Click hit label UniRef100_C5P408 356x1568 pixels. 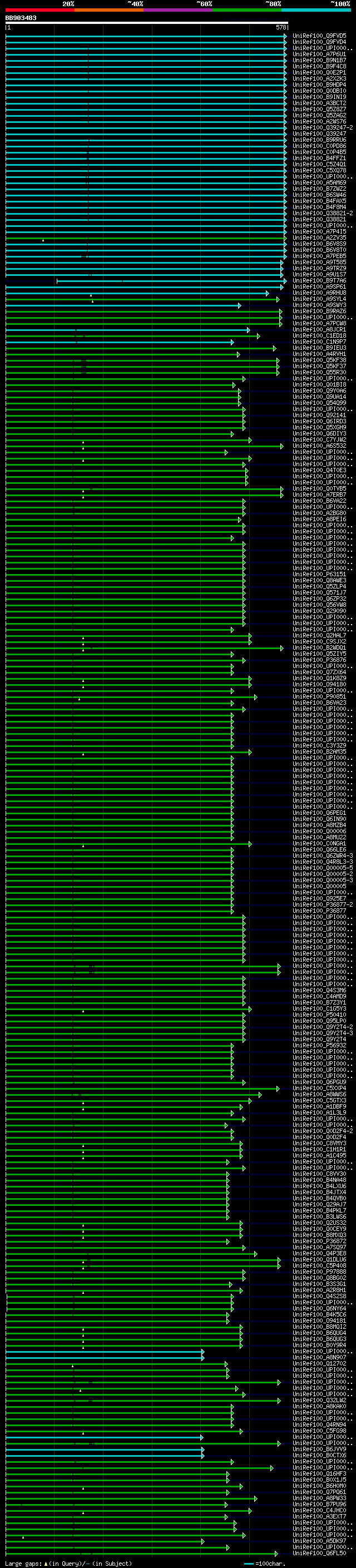[319, 1265]
